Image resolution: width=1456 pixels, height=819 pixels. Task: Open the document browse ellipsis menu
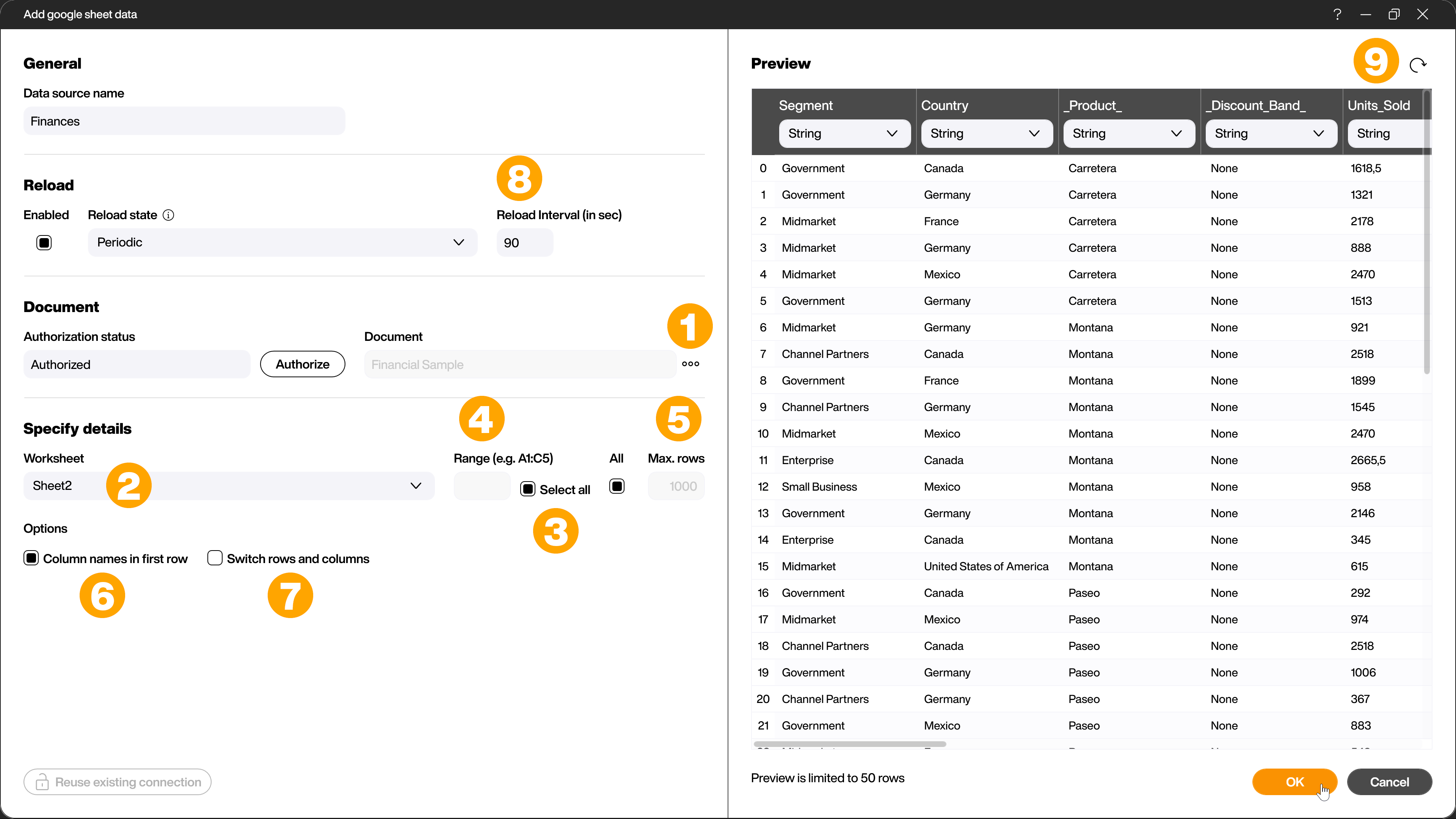(x=690, y=364)
